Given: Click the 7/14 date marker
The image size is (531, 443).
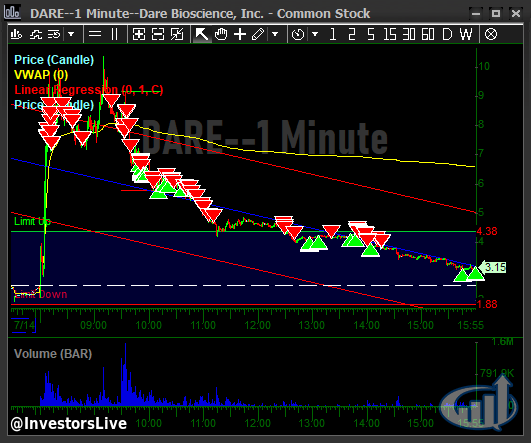Looking at the screenshot, I should [x=24, y=325].
